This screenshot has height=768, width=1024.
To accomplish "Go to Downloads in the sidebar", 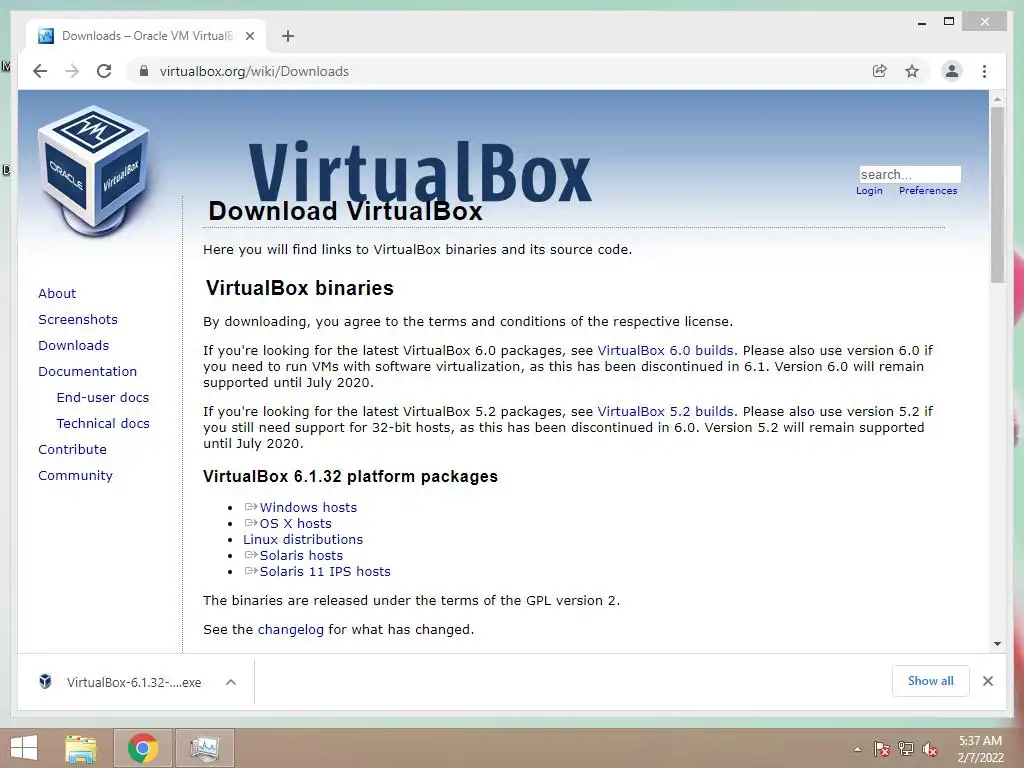I will [73, 345].
